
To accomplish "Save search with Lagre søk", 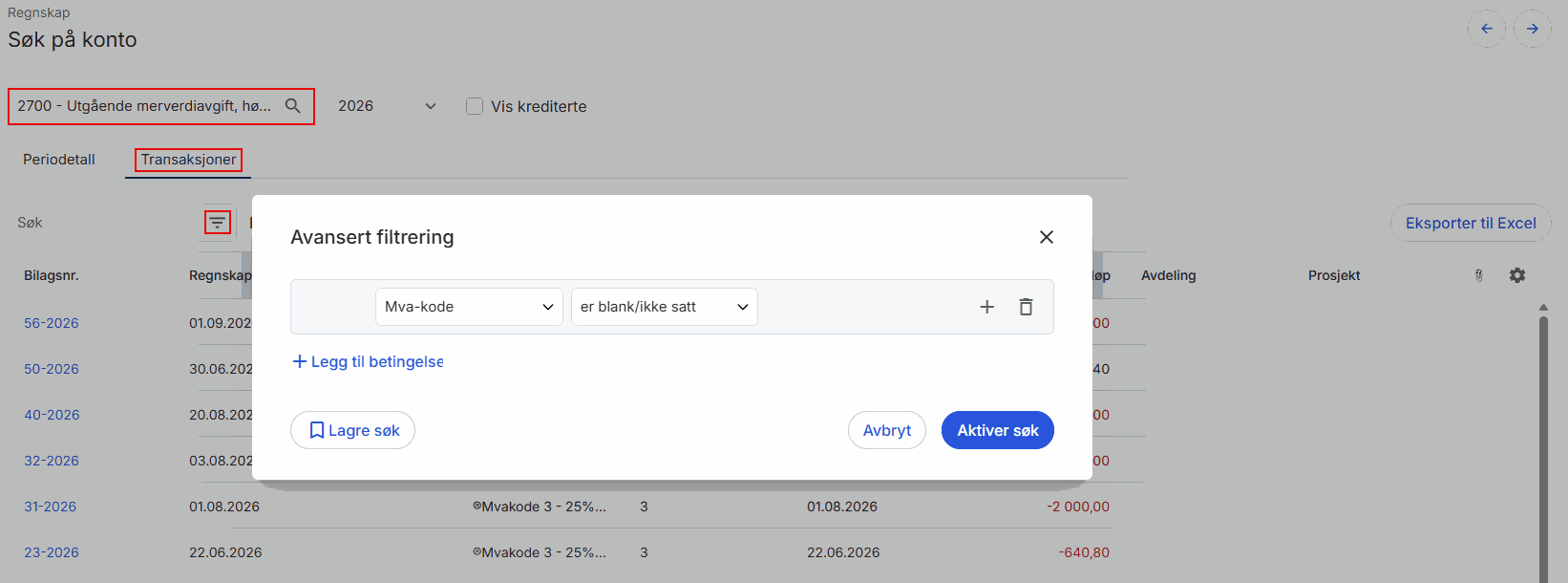I will [x=352, y=430].
